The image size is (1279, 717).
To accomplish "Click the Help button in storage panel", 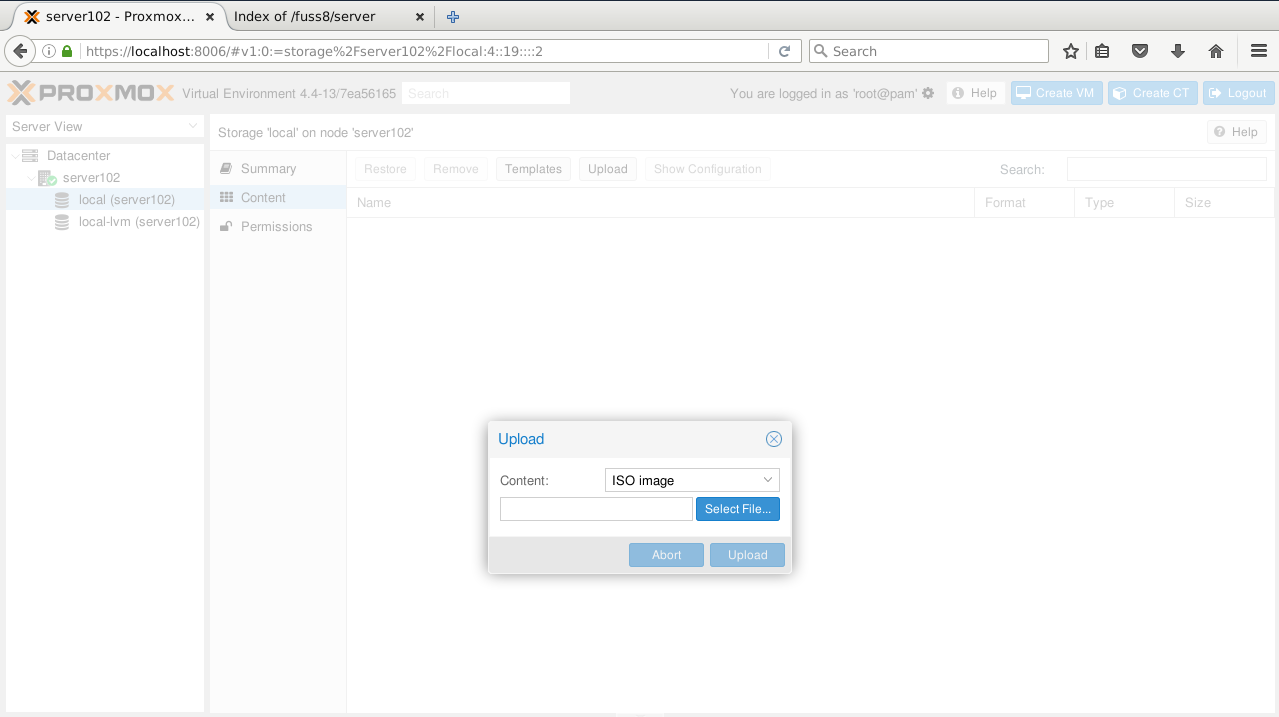I will pyautogui.click(x=1237, y=132).
